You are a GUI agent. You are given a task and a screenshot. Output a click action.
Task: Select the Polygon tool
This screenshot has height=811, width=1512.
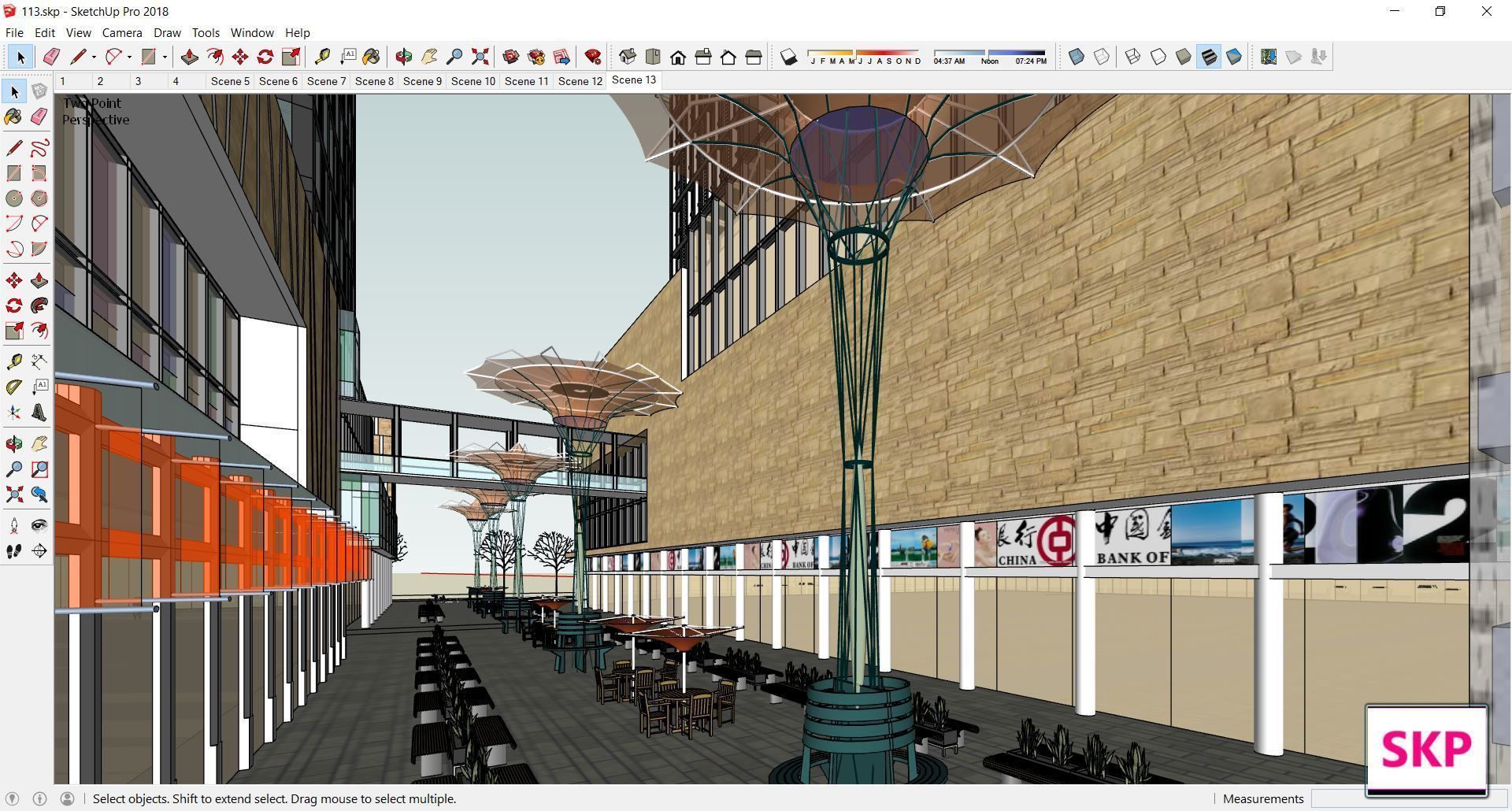pos(39,198)
